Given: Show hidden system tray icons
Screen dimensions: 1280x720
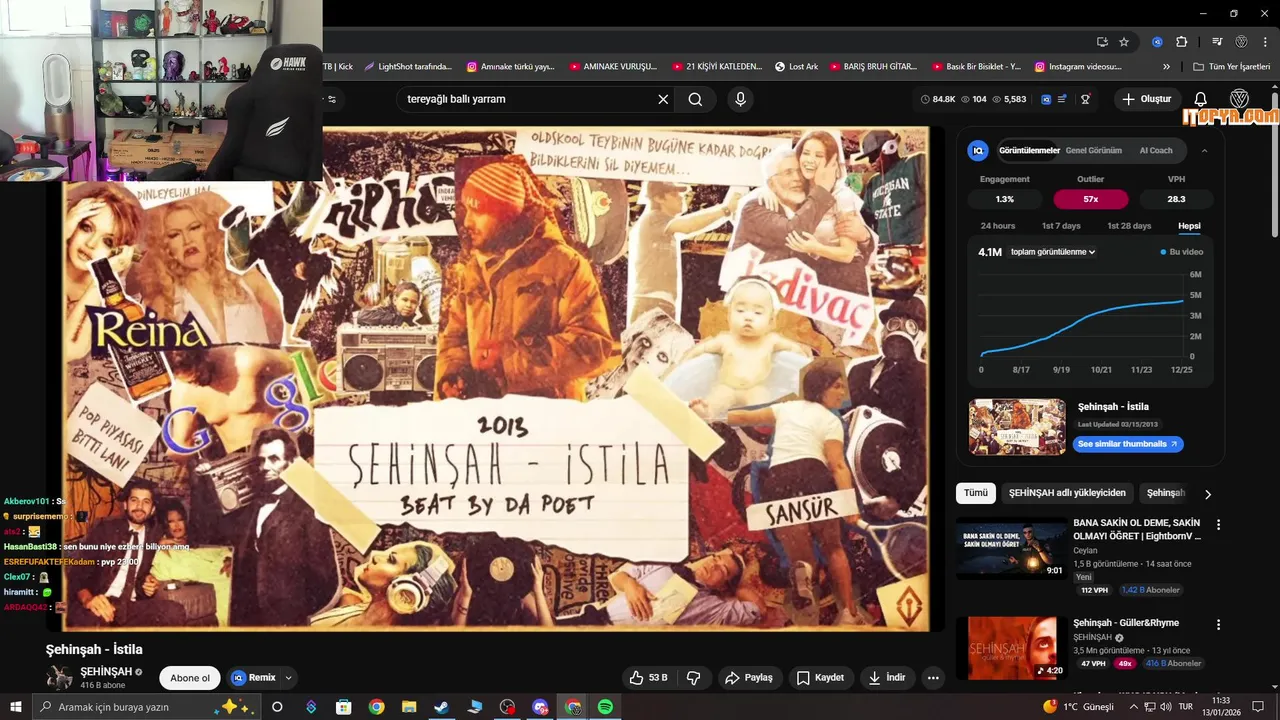Looking at the screenshot, I should [1134, 707].
